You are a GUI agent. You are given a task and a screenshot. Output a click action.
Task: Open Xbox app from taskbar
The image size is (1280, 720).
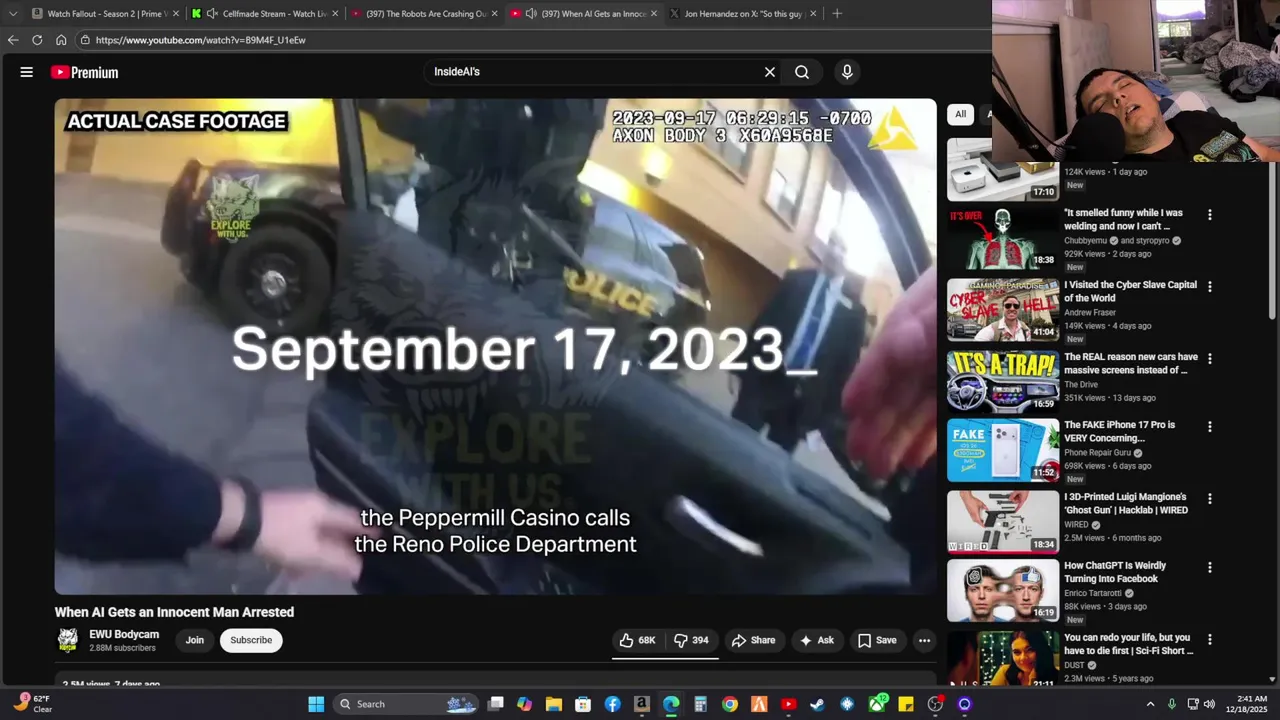click(877, 704)
